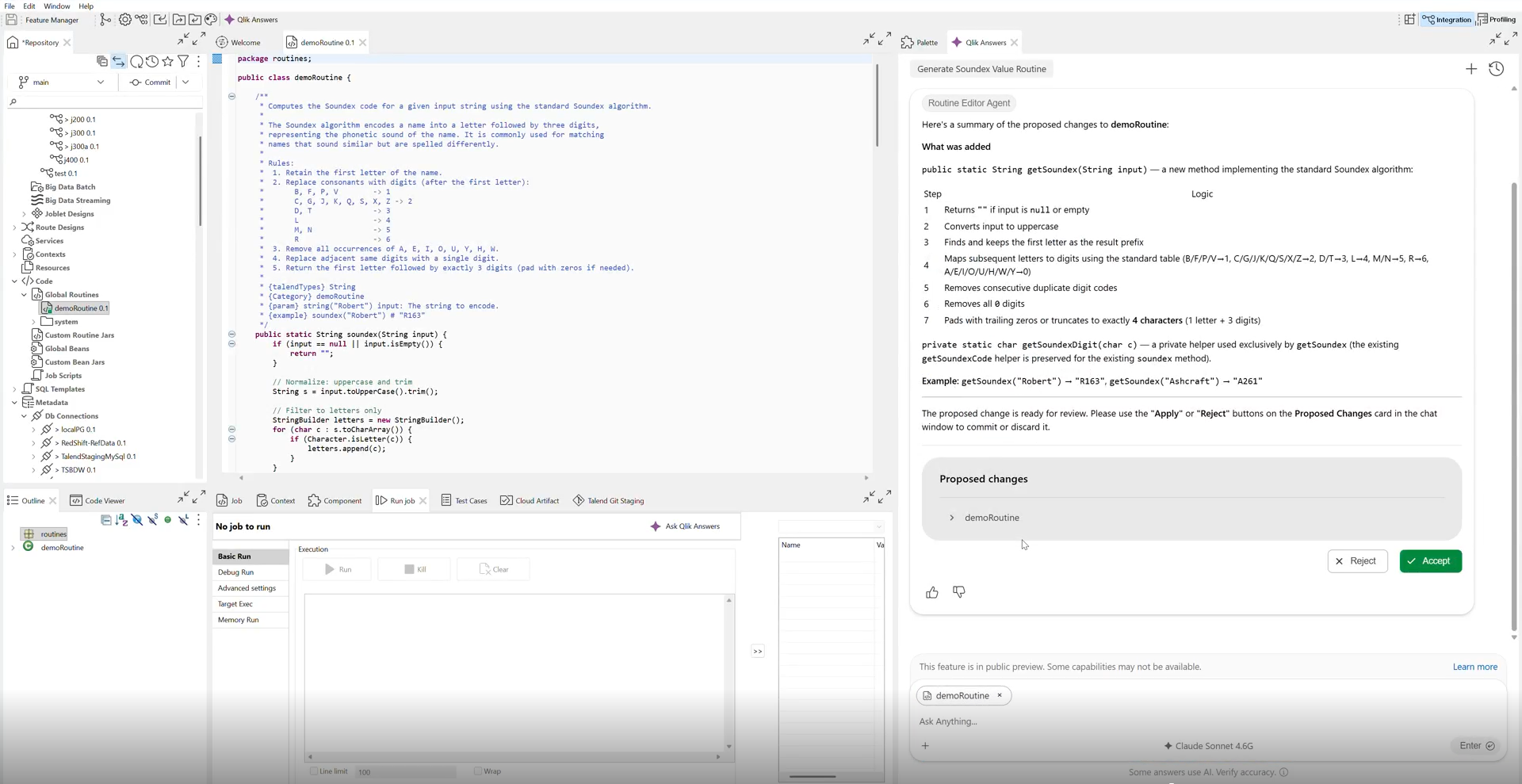Click the Save icon in main toolbar
The width and height of the screenshot is (1522, 784).
pos(11,19)
